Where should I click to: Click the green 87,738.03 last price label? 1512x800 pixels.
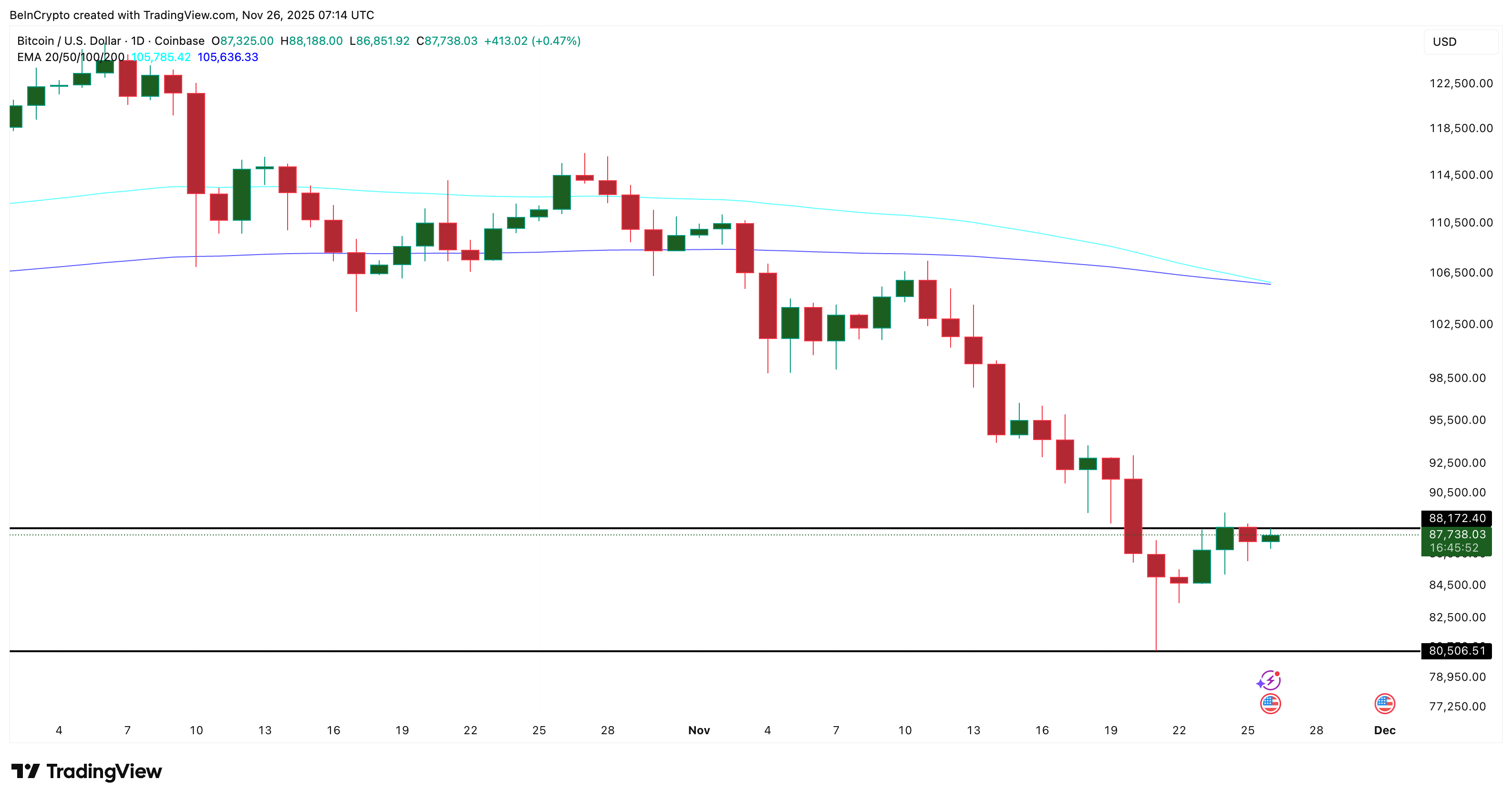[1458, 534]
